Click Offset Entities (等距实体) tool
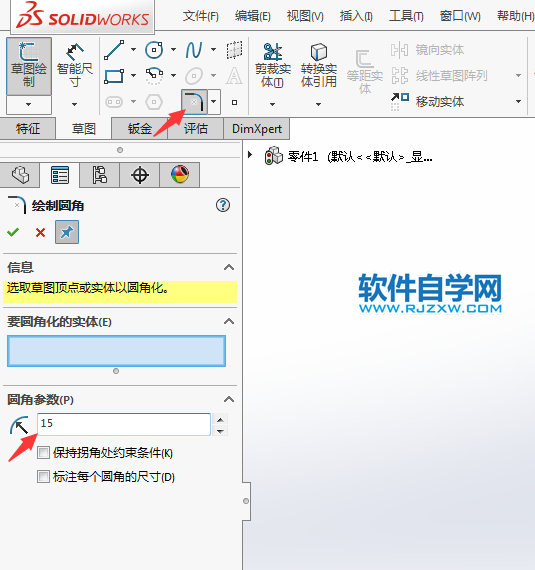 (x=365, y=72)
